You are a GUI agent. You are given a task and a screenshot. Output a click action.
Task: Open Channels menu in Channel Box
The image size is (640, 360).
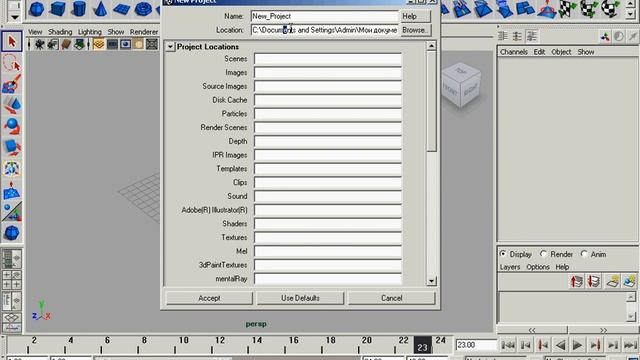pos(514,52)
